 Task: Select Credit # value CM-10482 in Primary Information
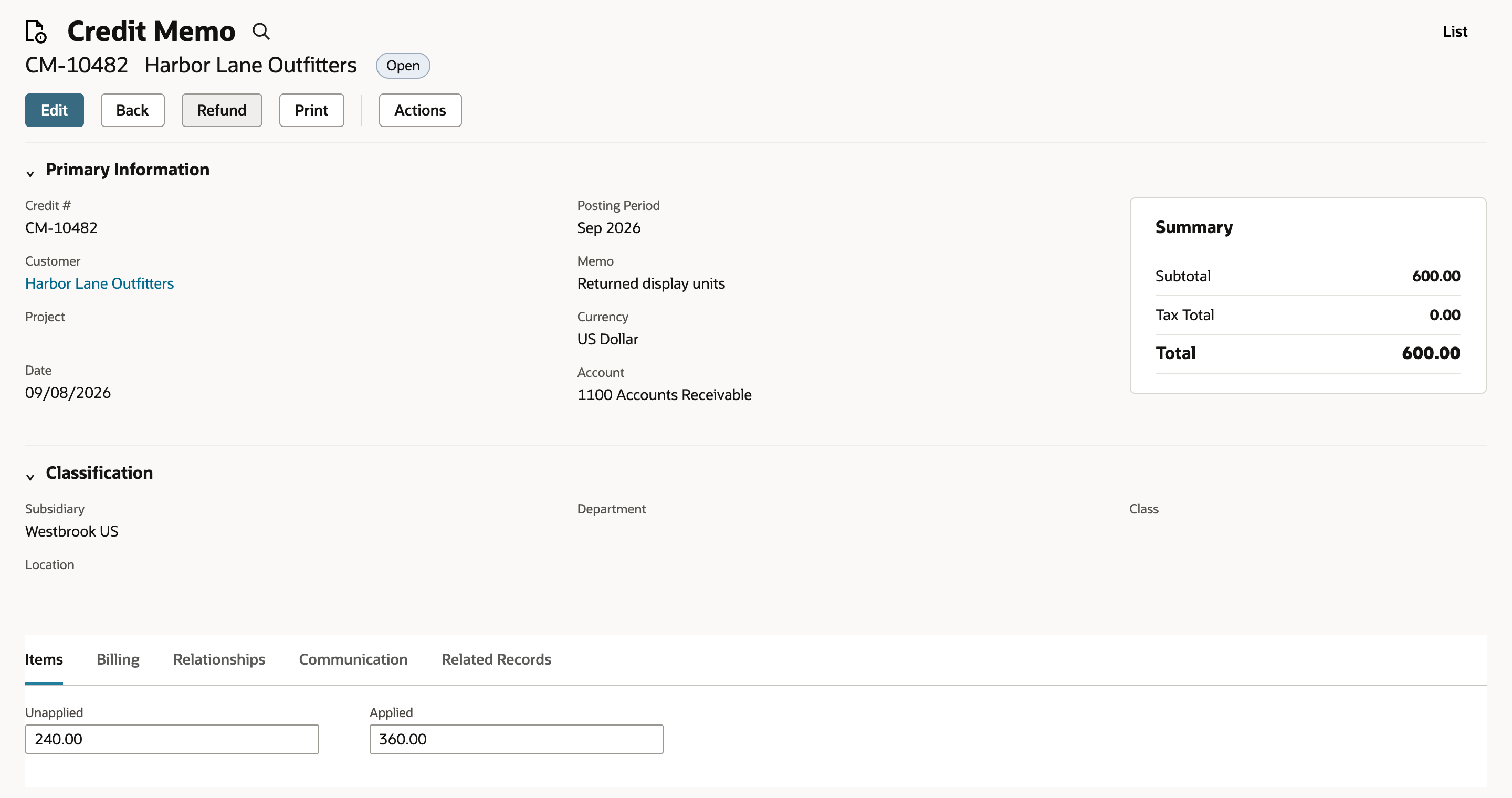[x=61, y=228]
